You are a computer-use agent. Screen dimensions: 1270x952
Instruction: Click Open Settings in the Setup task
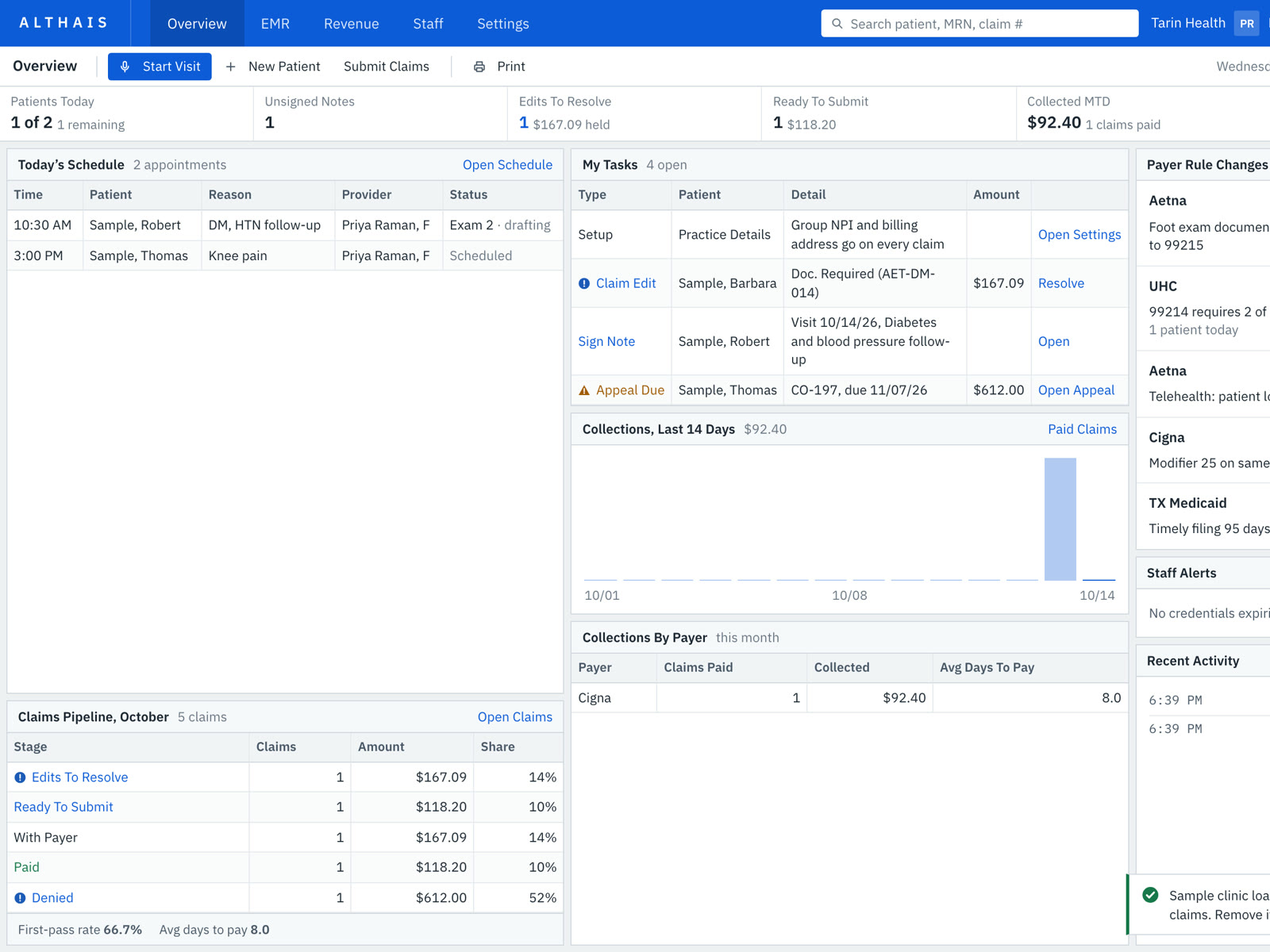[1079, 235]
